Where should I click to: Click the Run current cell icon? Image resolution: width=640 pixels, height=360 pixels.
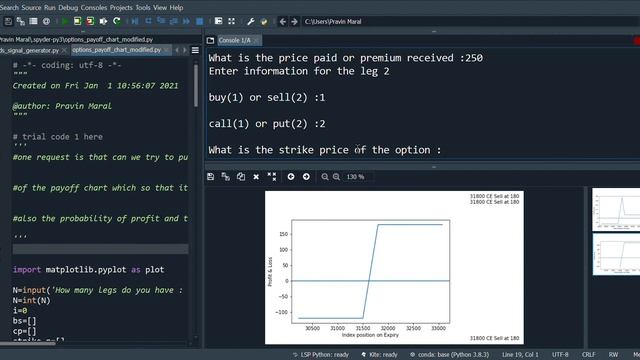pos(77,21)
